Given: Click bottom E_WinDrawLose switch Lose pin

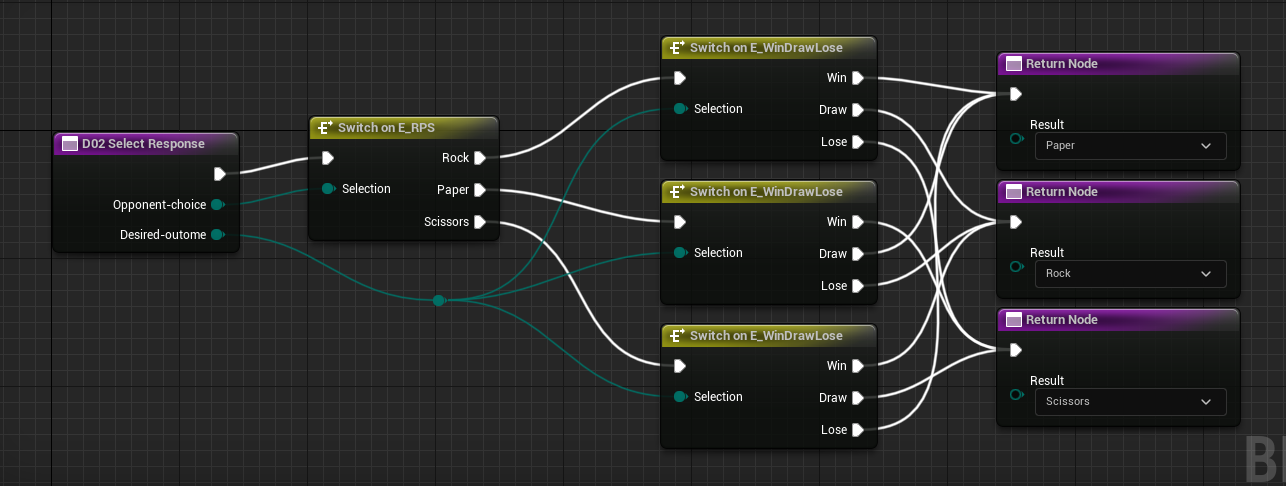Looking at the screenshot, I should pos(858,430).
